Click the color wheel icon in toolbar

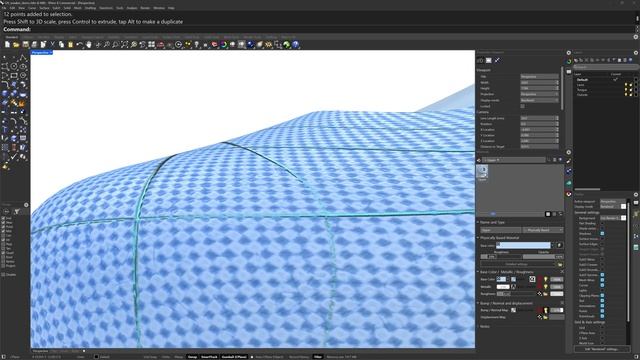point(224,44)
